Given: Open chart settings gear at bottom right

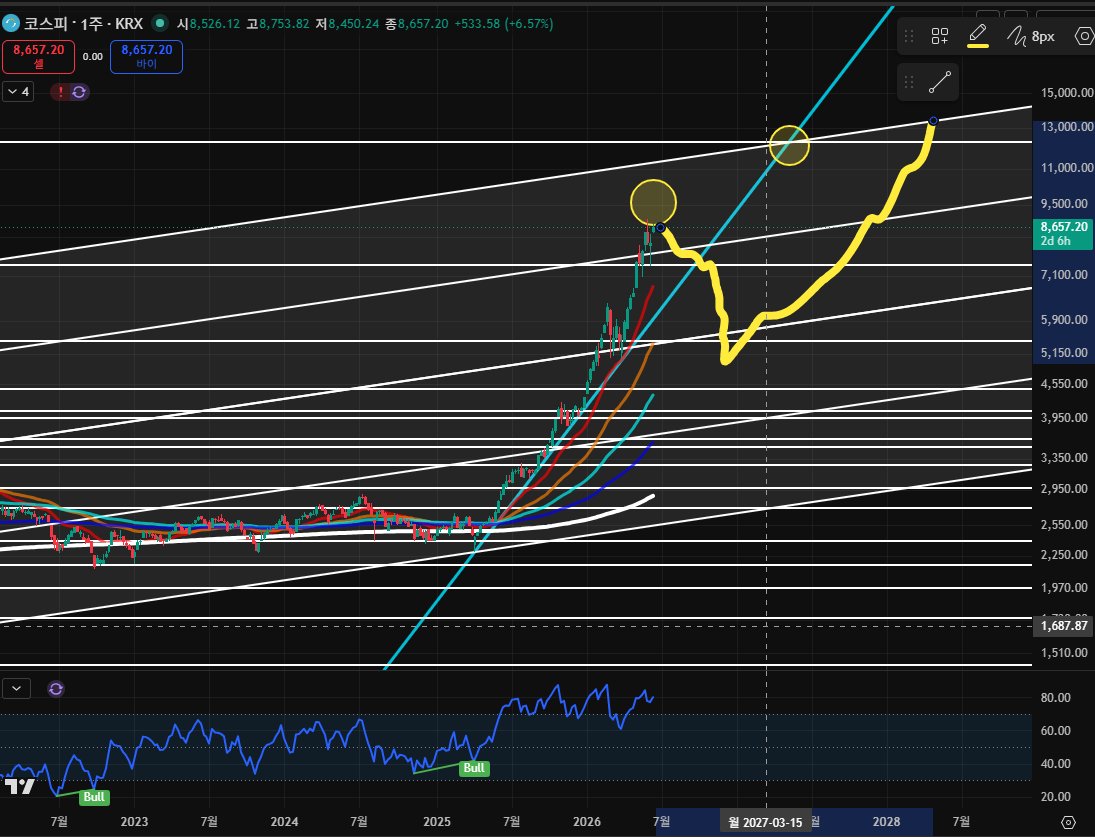Looking at the screenshot, I should (x=1068, y=822).
